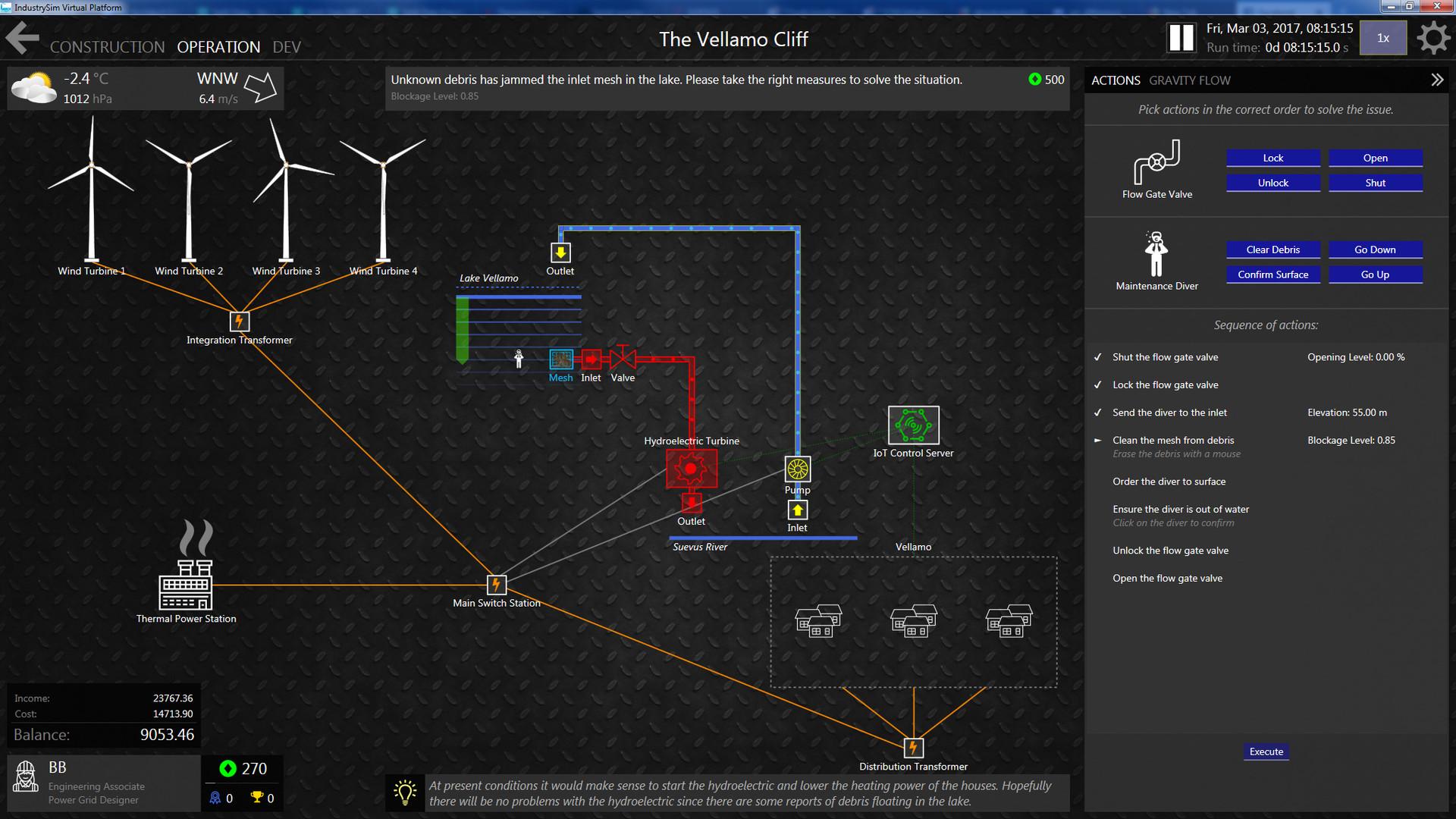
Task: Click the Distribution Transformer icon
Action: click(913, 747)
